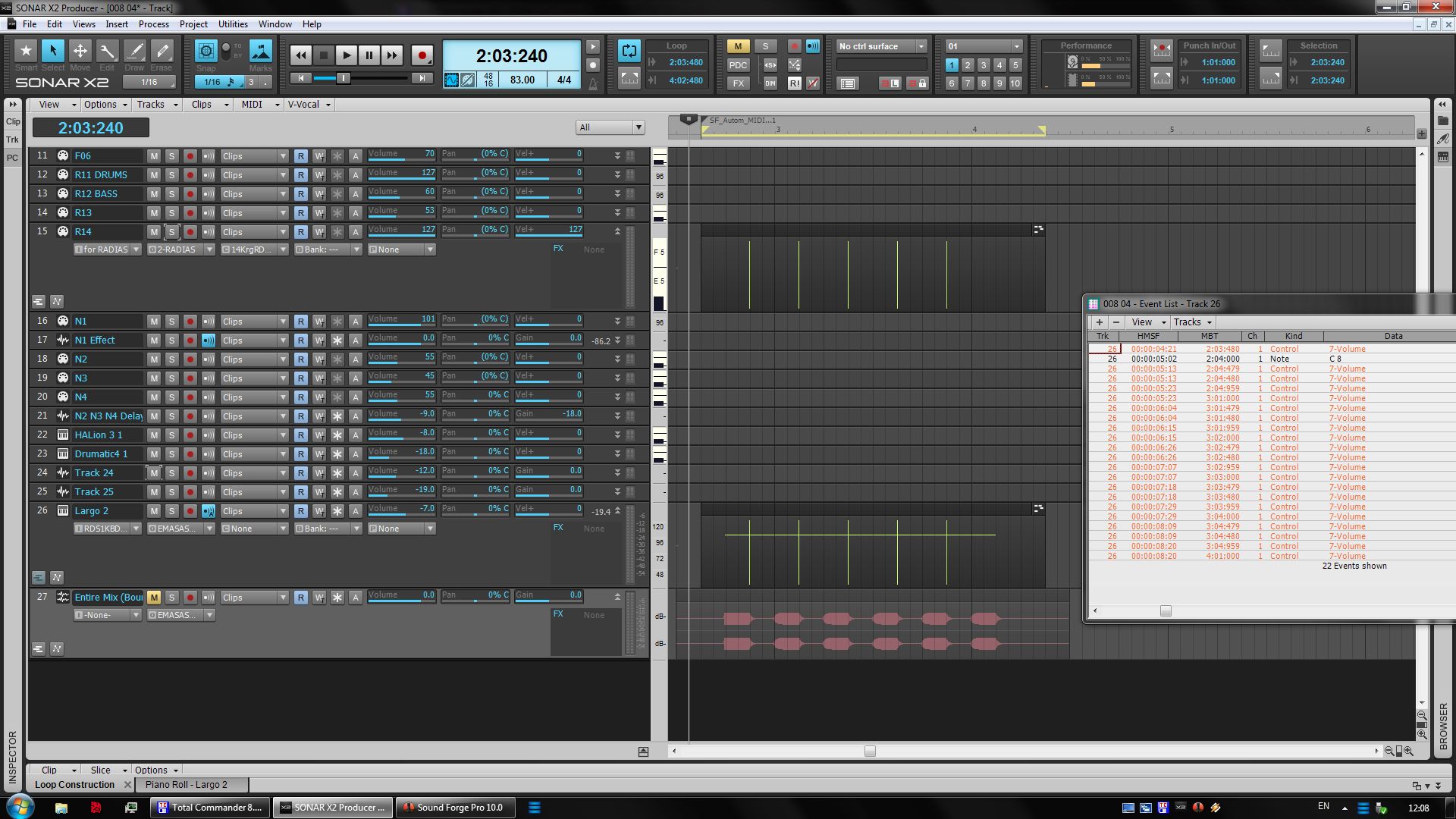Toggle input echo on Largo 2 track
The height and width of the screenshot is (819, 1456).
click(x=209, y=511)
